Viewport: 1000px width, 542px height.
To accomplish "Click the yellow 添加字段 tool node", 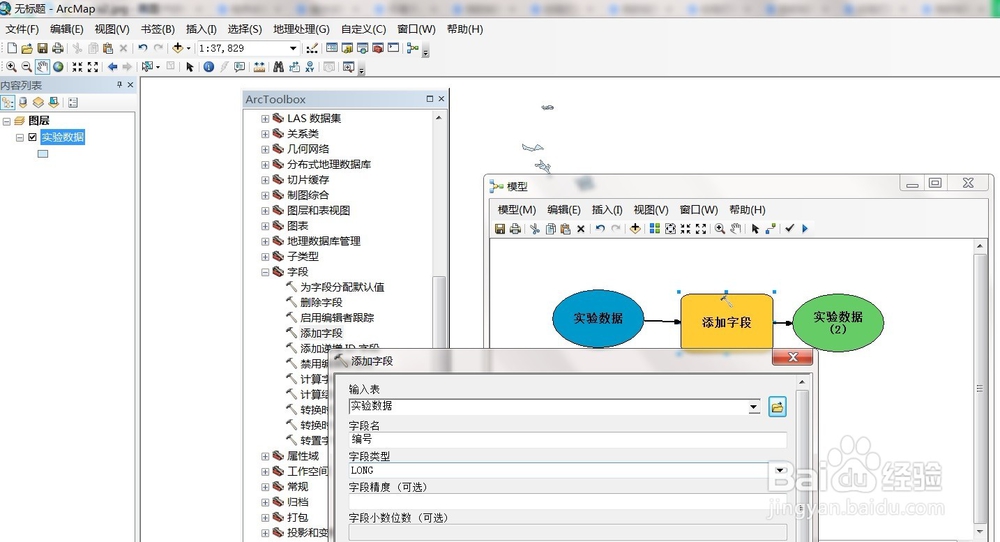I will [x=726, y=322].
